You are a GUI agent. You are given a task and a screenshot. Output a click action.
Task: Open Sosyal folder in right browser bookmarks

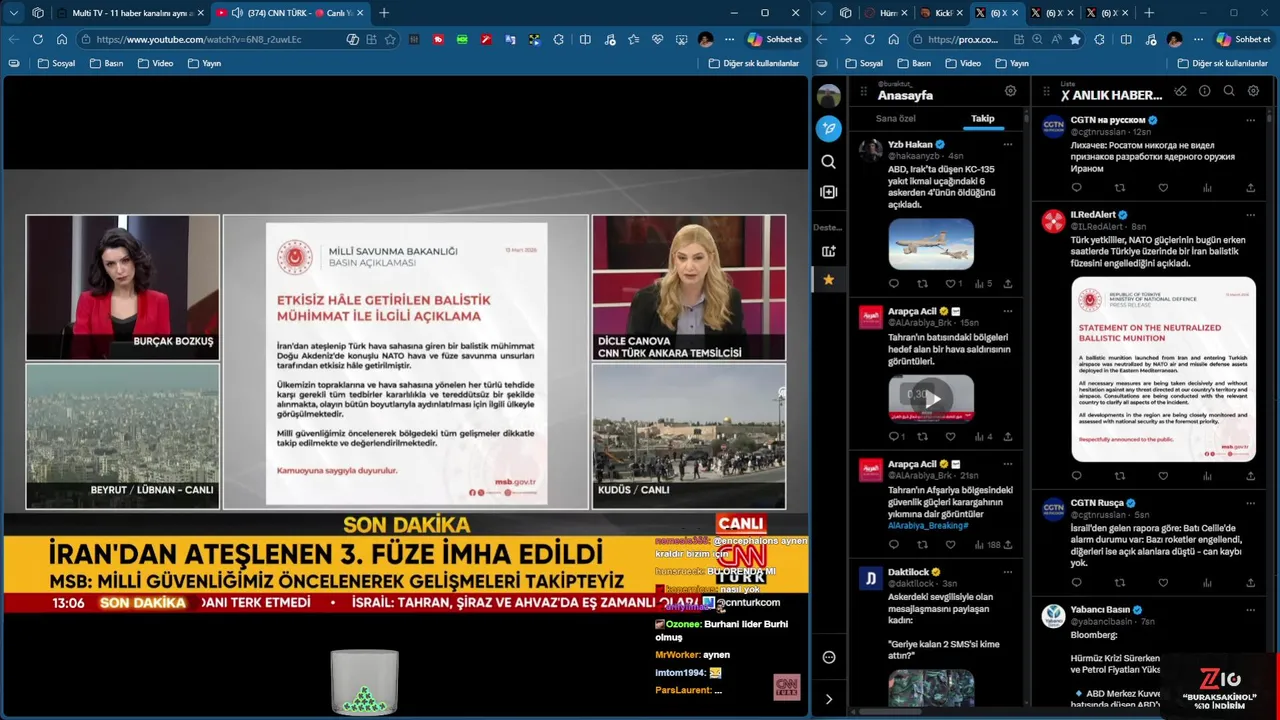865,63
